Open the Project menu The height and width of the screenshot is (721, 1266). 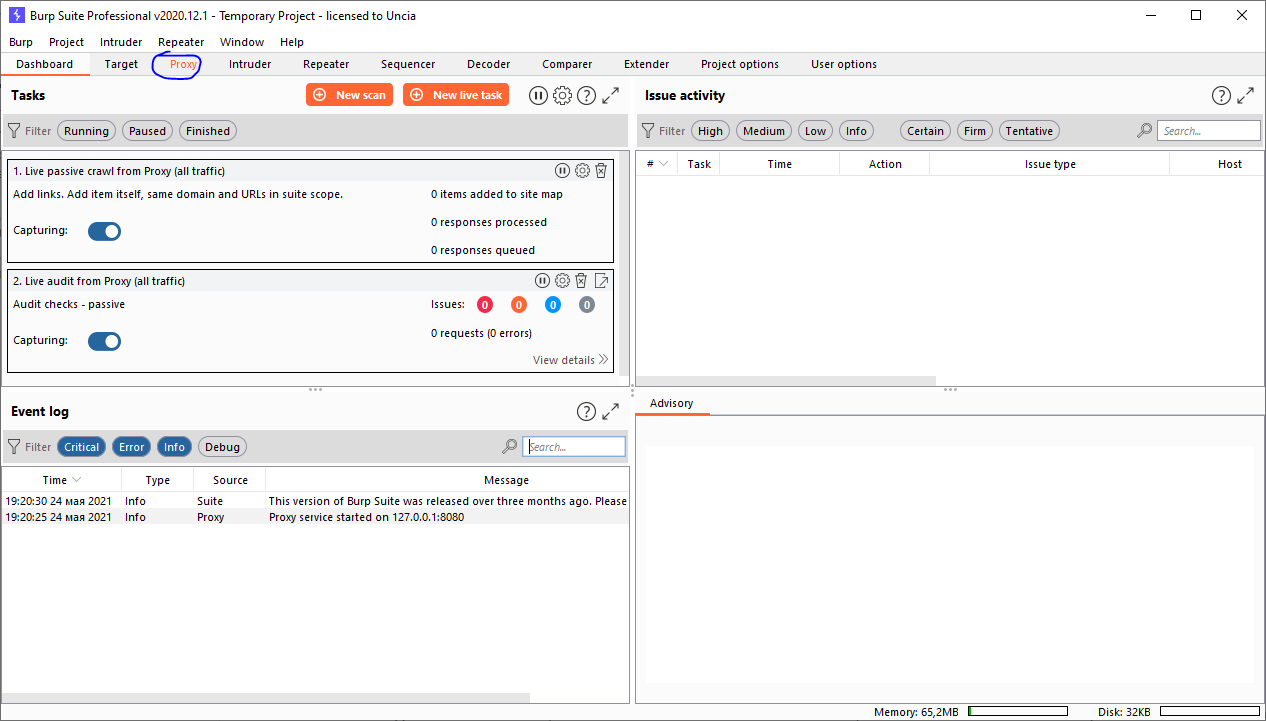click(67, 42)
